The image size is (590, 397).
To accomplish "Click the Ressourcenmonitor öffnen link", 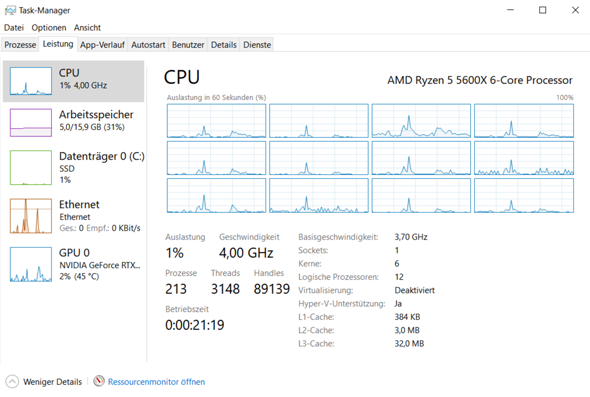I will [157, 382].
